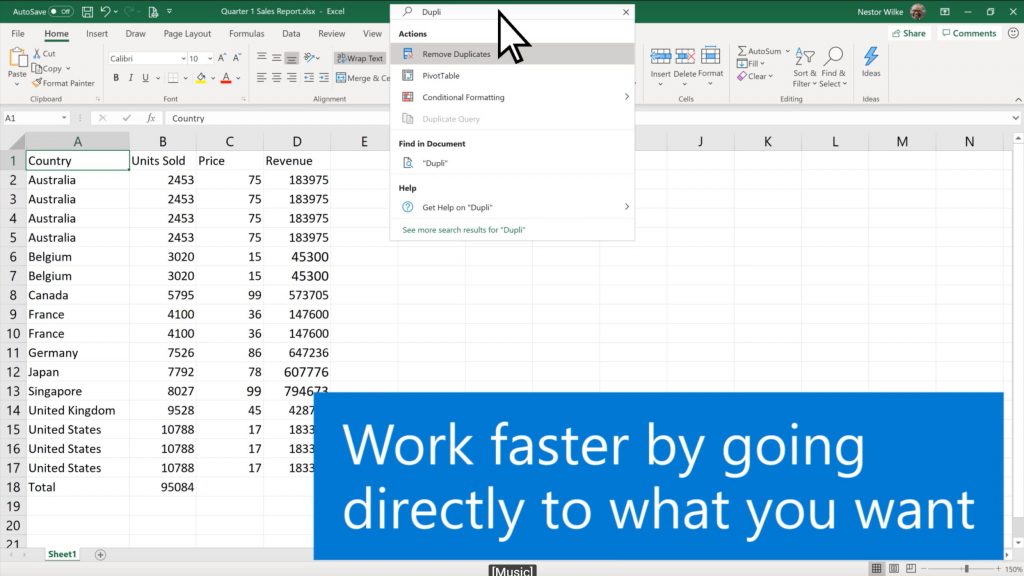Decrease font size with smaller A icon
This screenshot has width=1024, height=576.
(x=237, y=58)
